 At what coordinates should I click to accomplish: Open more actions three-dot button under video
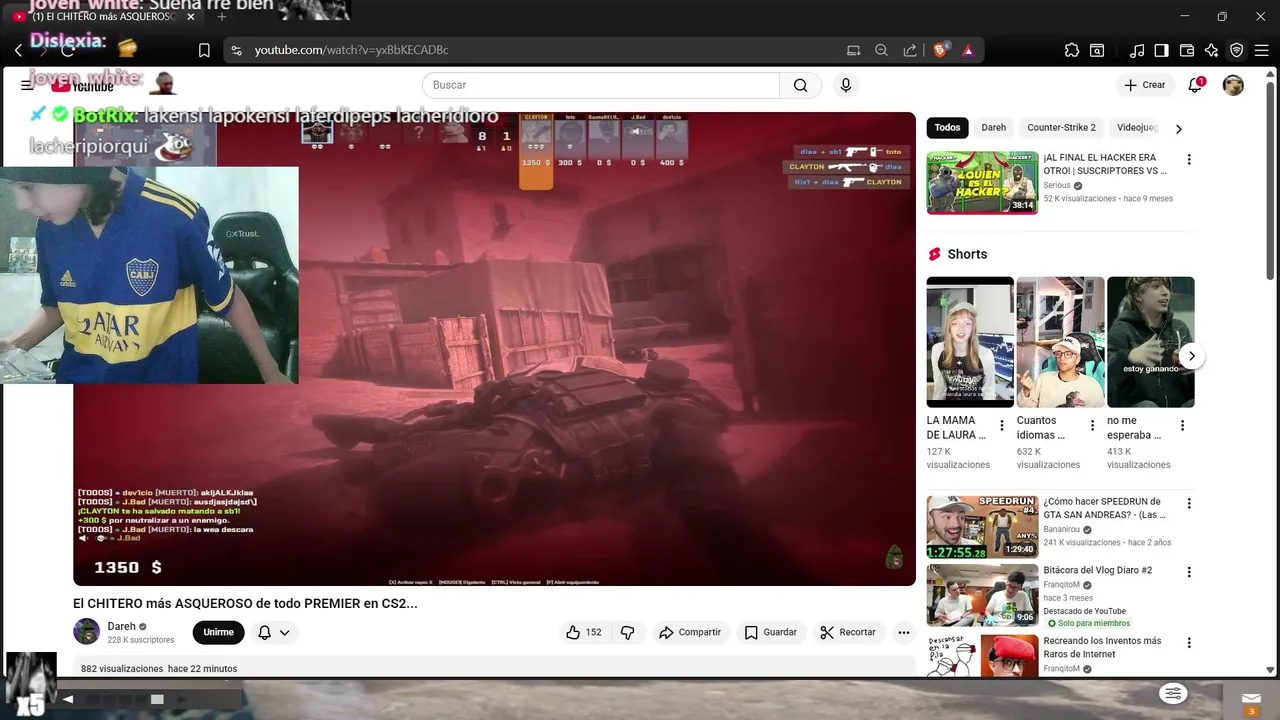click(x=904, y=632)
